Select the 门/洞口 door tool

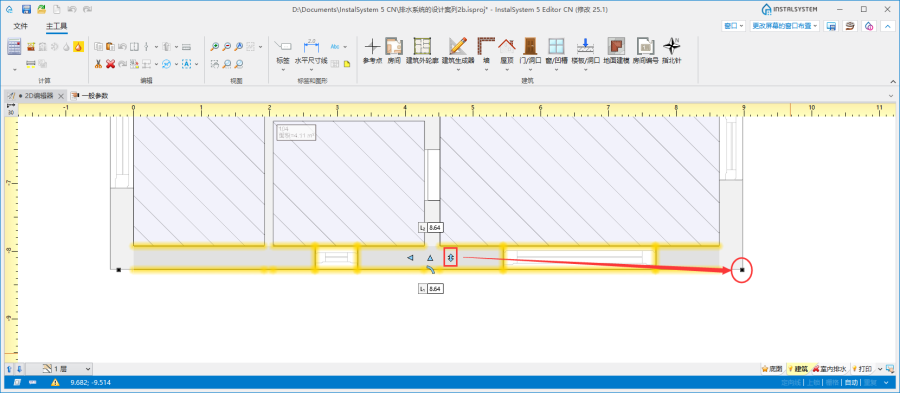point(530,50)
